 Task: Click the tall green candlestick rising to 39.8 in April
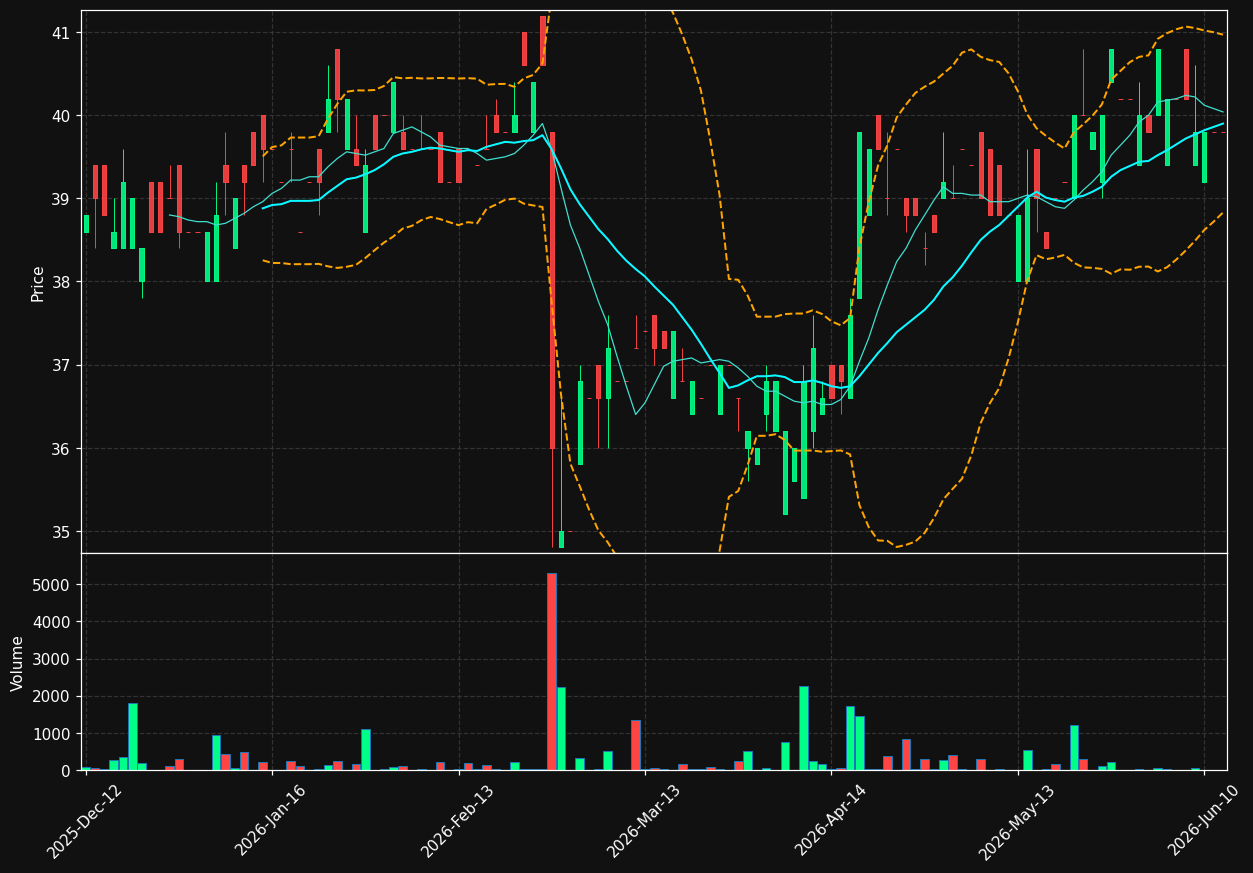[x=859, y=215]
